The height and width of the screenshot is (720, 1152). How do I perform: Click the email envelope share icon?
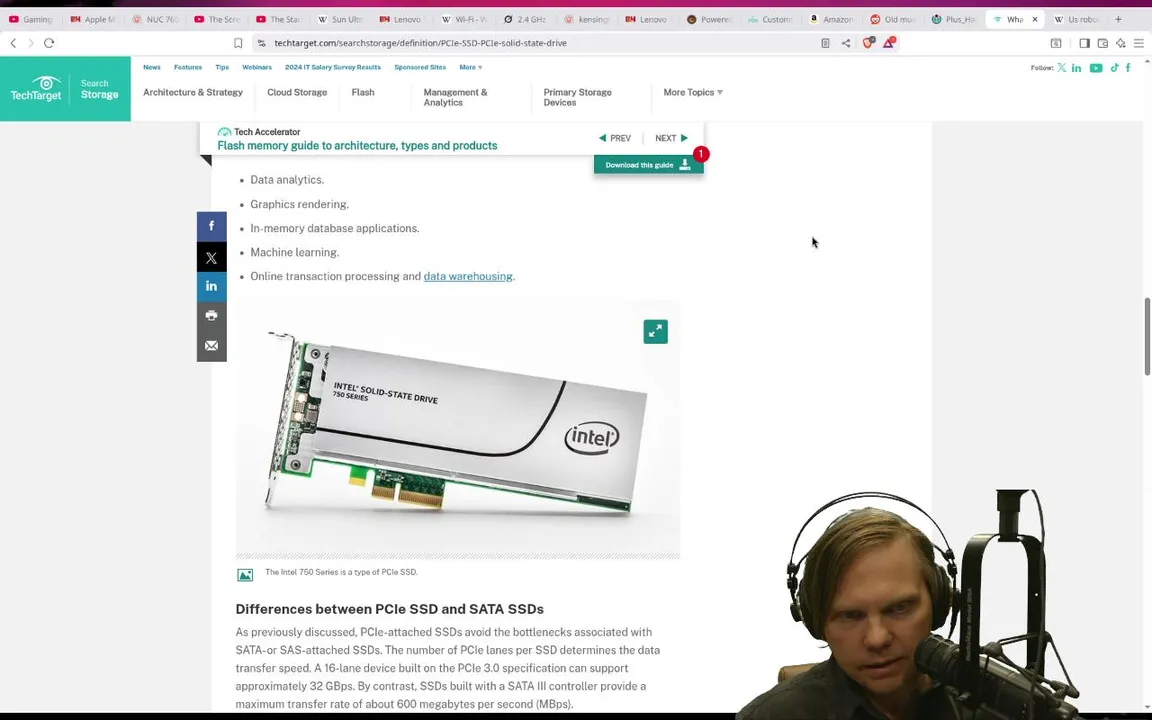(x=212, y=346)
